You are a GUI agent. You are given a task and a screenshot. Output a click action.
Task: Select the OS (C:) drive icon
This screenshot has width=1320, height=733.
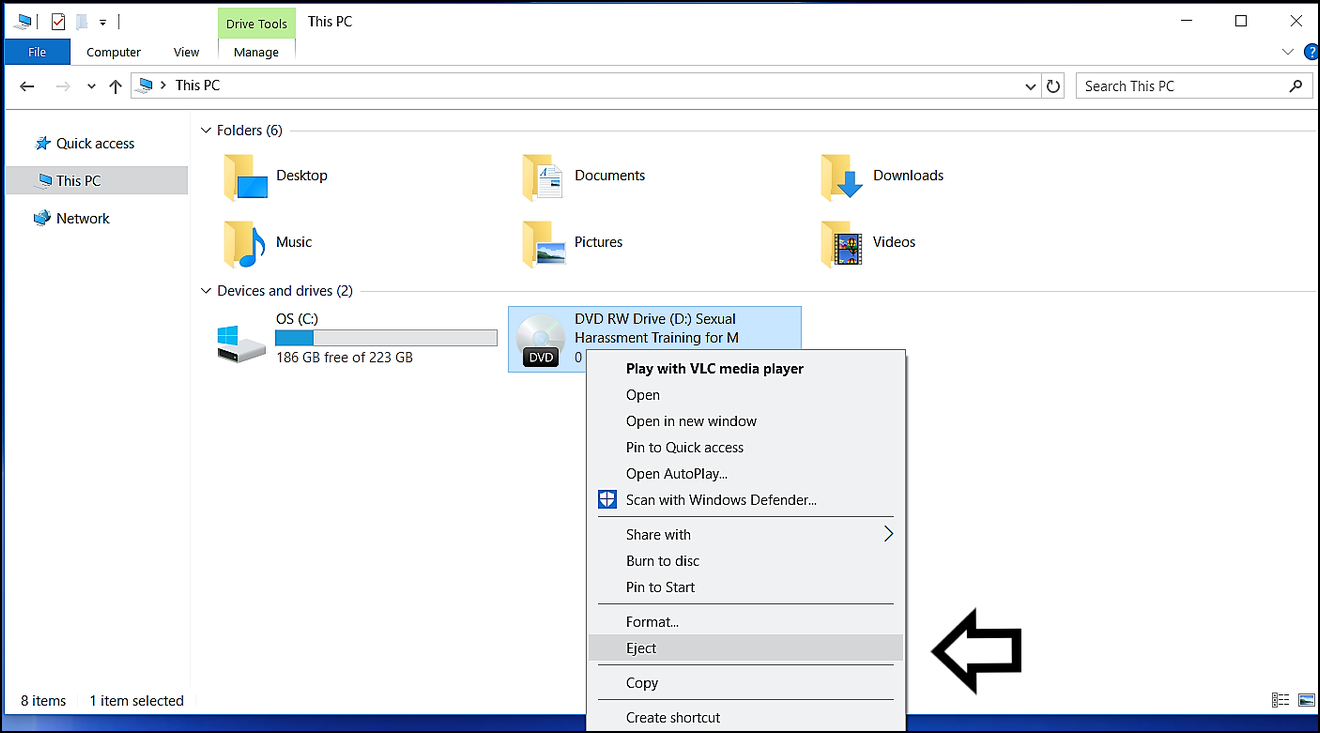click(242, 340)
